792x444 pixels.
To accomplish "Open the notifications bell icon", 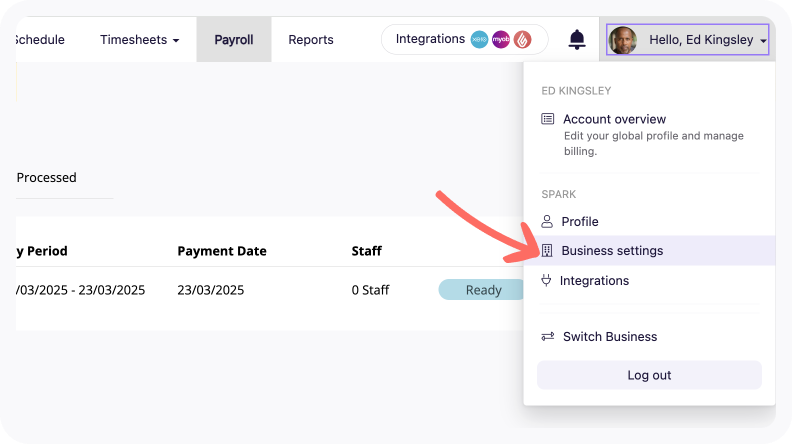I will pos(576,39).
